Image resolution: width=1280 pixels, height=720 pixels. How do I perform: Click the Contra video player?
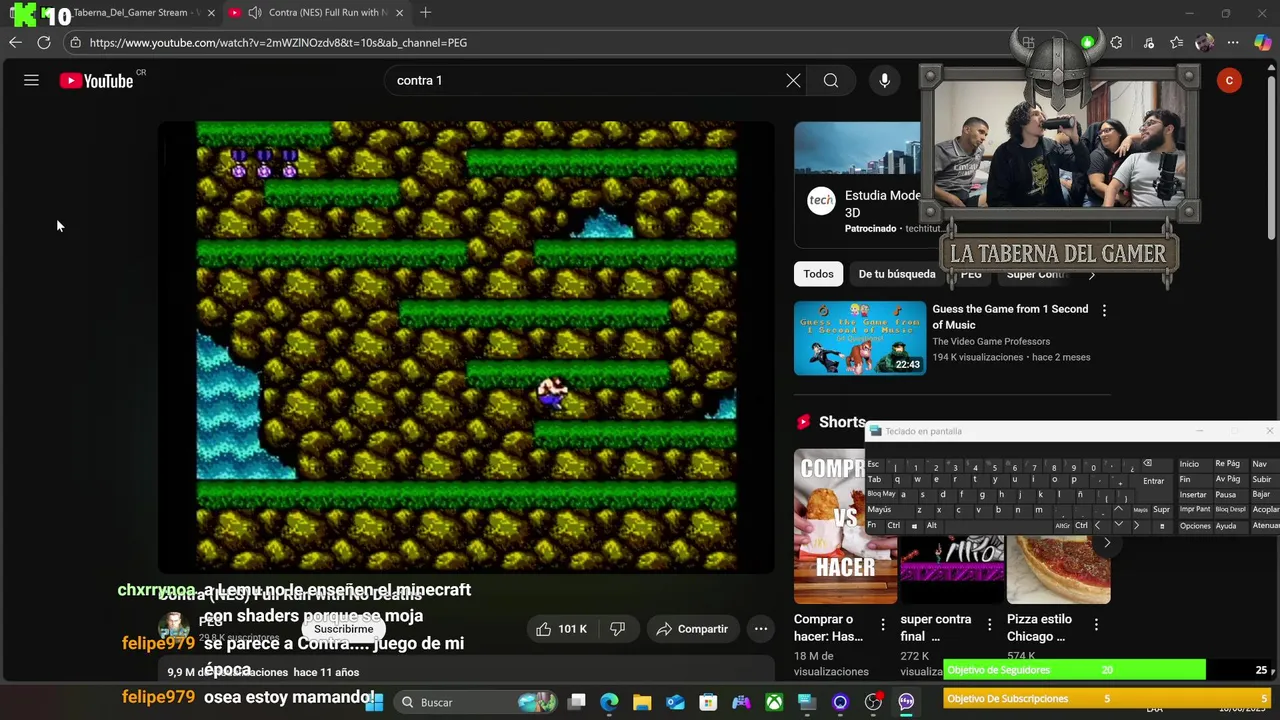(x=466, y=346)
